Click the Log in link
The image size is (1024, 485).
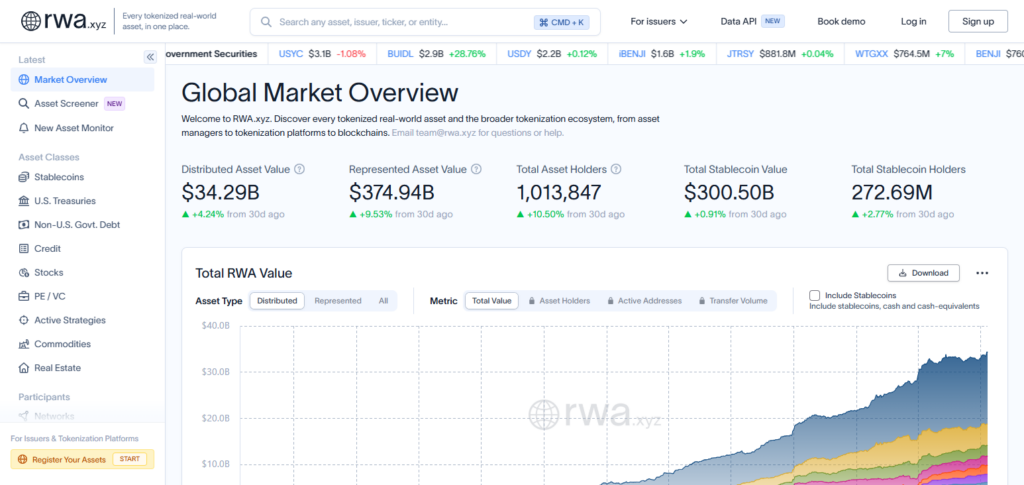(x=913, y=22)
